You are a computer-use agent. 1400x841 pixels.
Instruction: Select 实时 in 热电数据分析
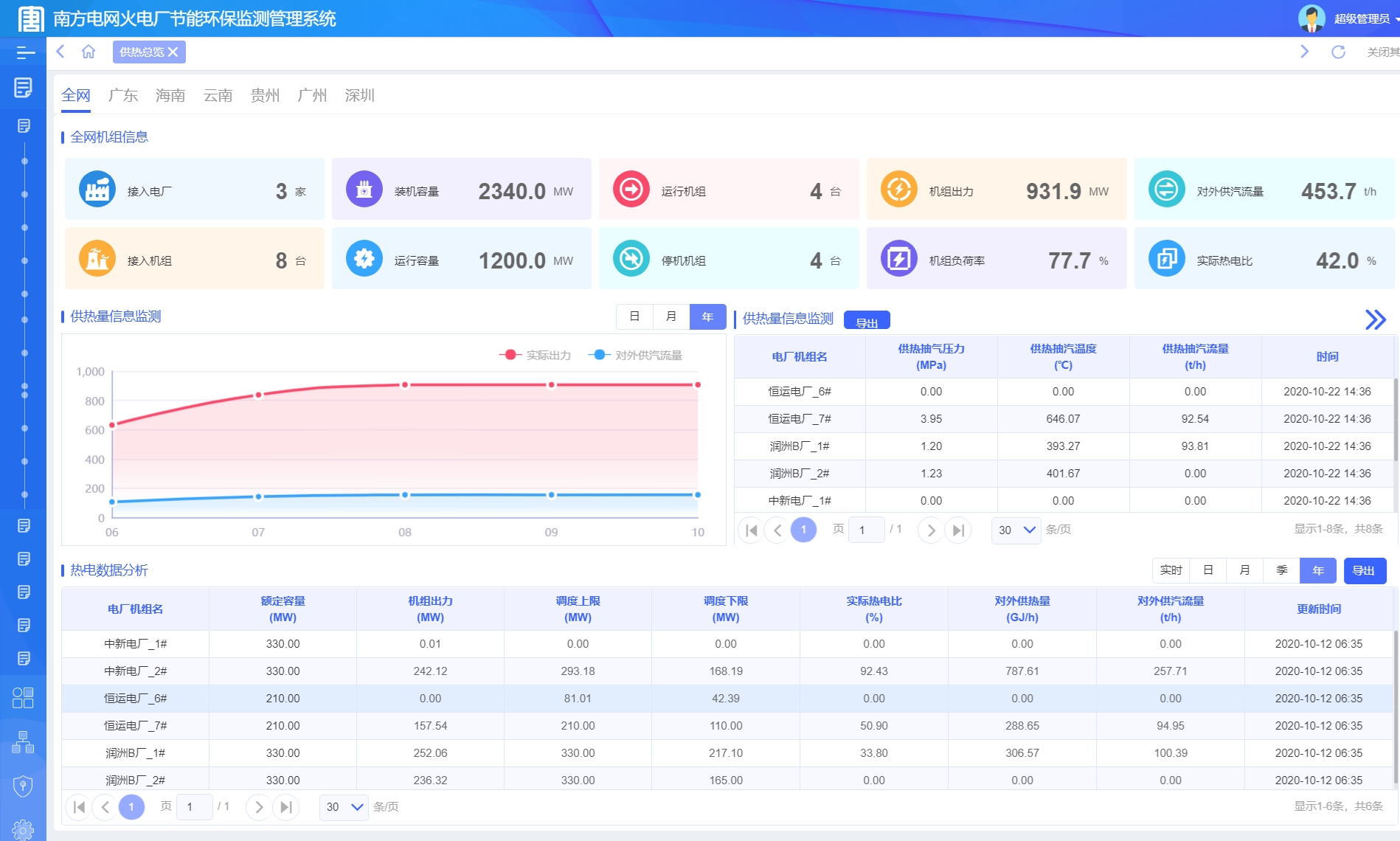(1171, 570)
